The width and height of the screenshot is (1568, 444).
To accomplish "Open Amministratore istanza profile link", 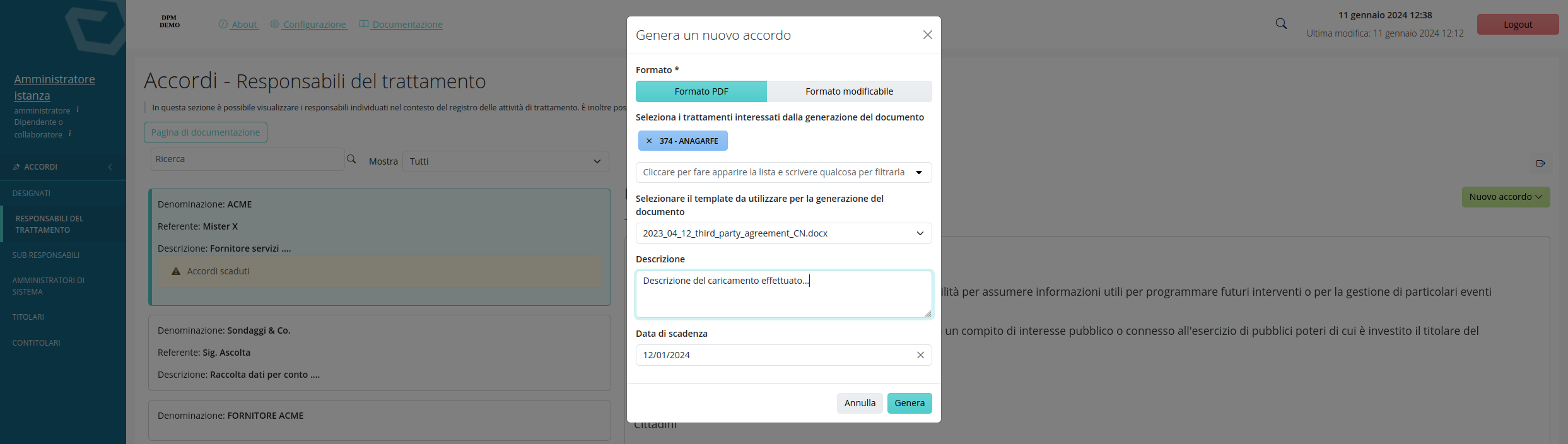I will pyautogui.click(x=54, y=87).
